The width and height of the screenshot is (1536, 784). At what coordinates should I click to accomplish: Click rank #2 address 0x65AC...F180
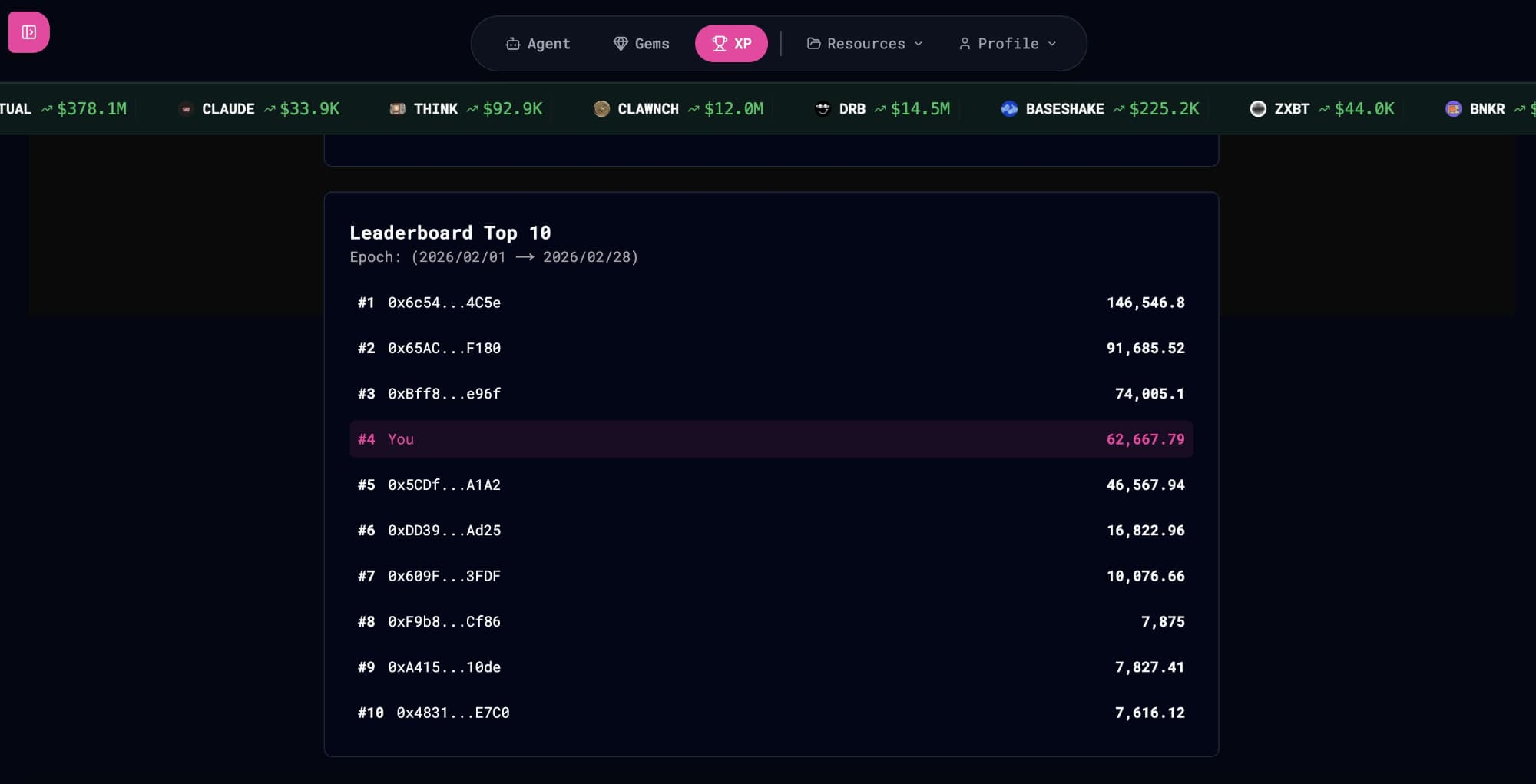pyautogui.click(x=444, y=348)
